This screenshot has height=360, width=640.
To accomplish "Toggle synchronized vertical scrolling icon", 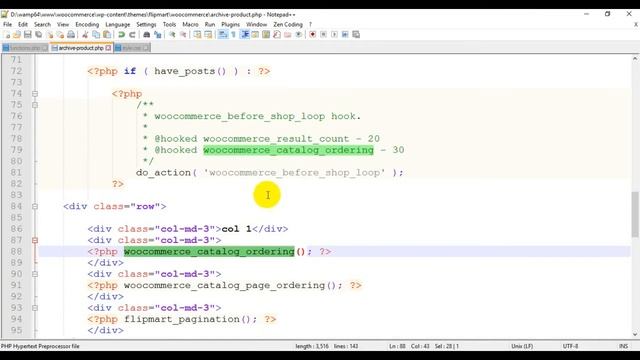I will pyautogui.click(x=197, y=35).
